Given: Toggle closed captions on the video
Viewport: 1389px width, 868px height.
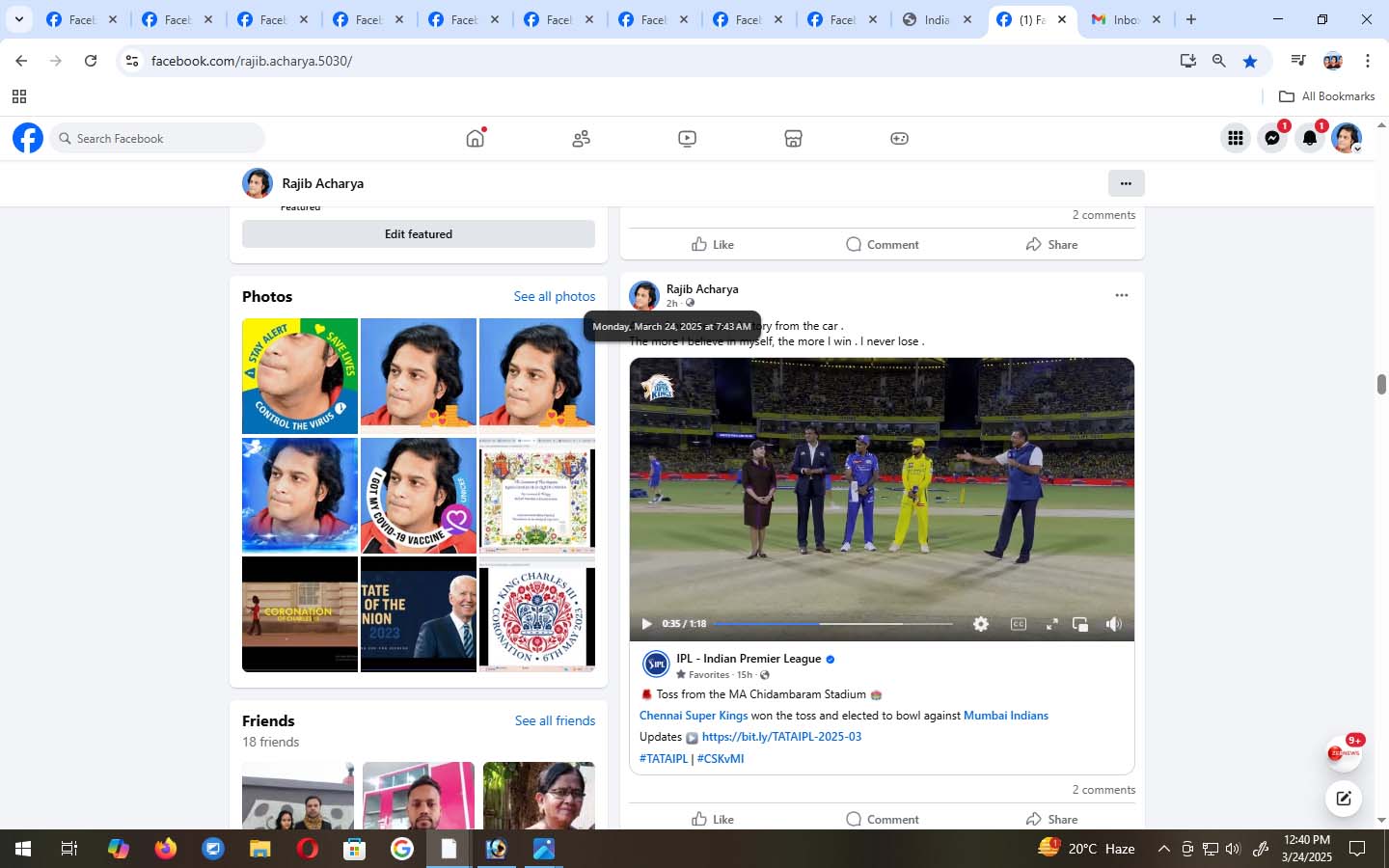Looking at the screenshot, I should pos(1019,624).
